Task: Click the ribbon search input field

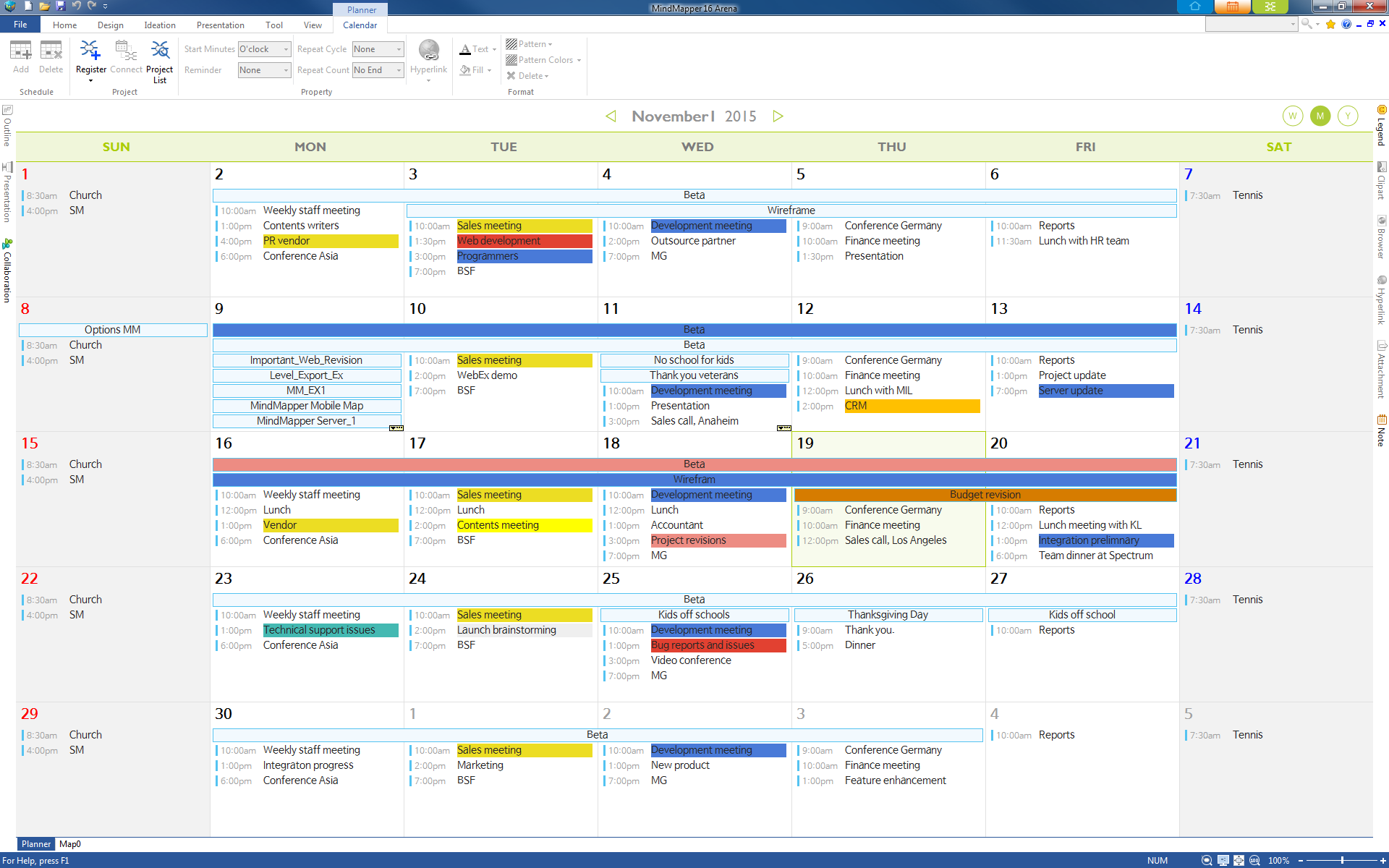Action: pos(1252,25)
